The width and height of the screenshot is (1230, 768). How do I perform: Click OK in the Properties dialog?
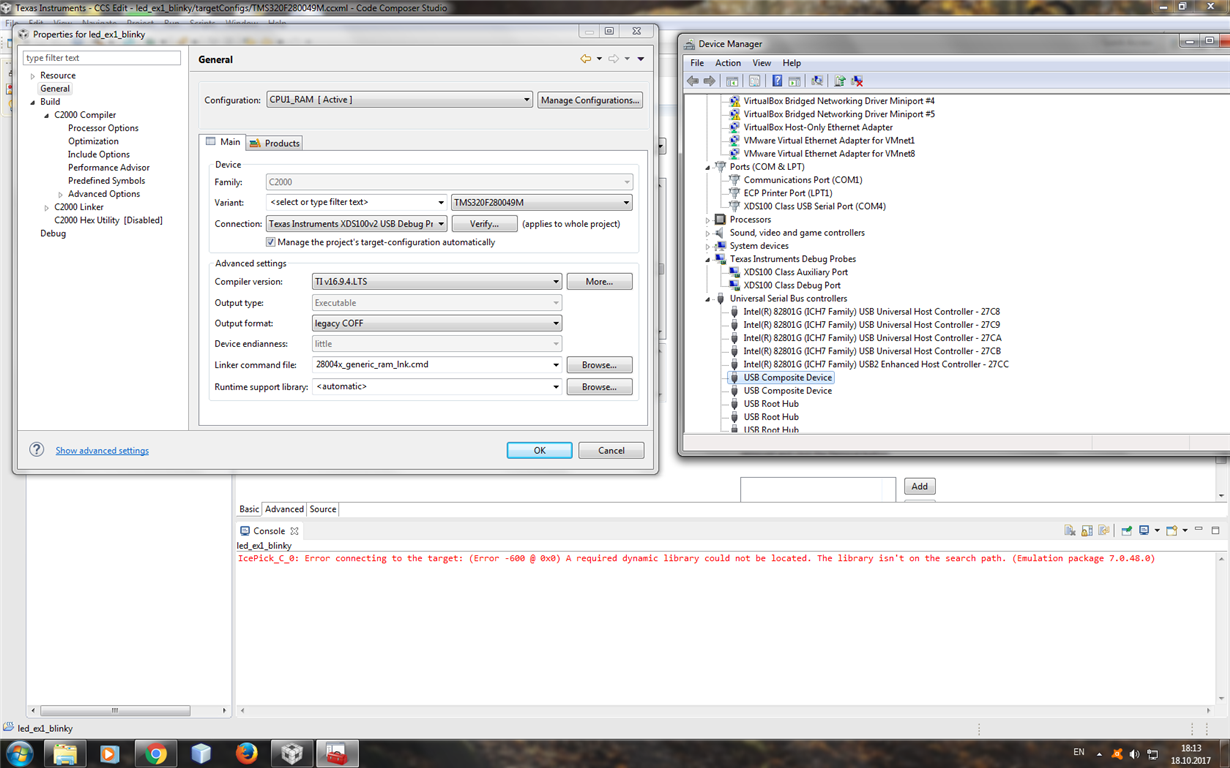(x=539, y=451)
